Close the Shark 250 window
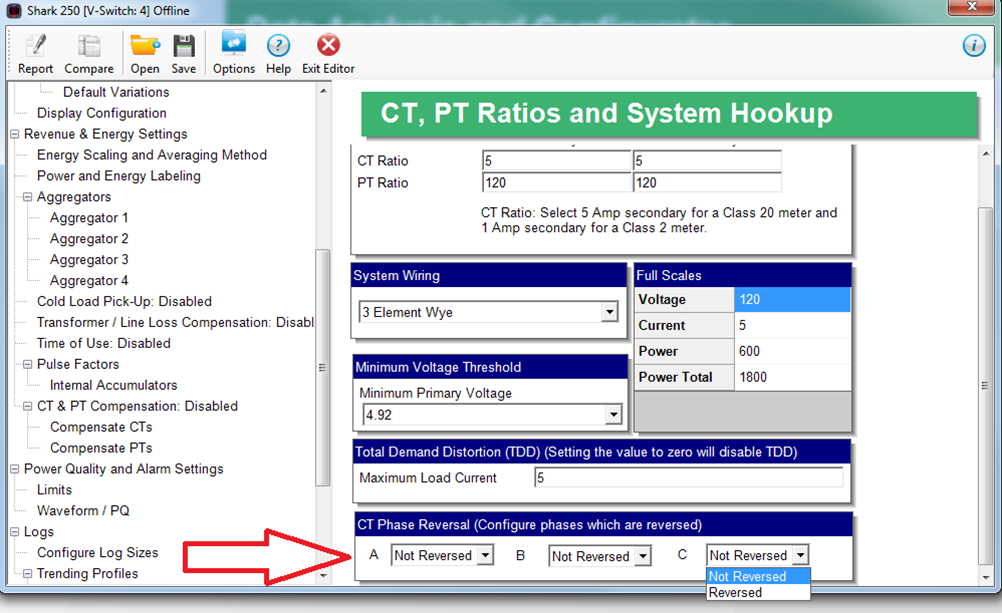 971,7
